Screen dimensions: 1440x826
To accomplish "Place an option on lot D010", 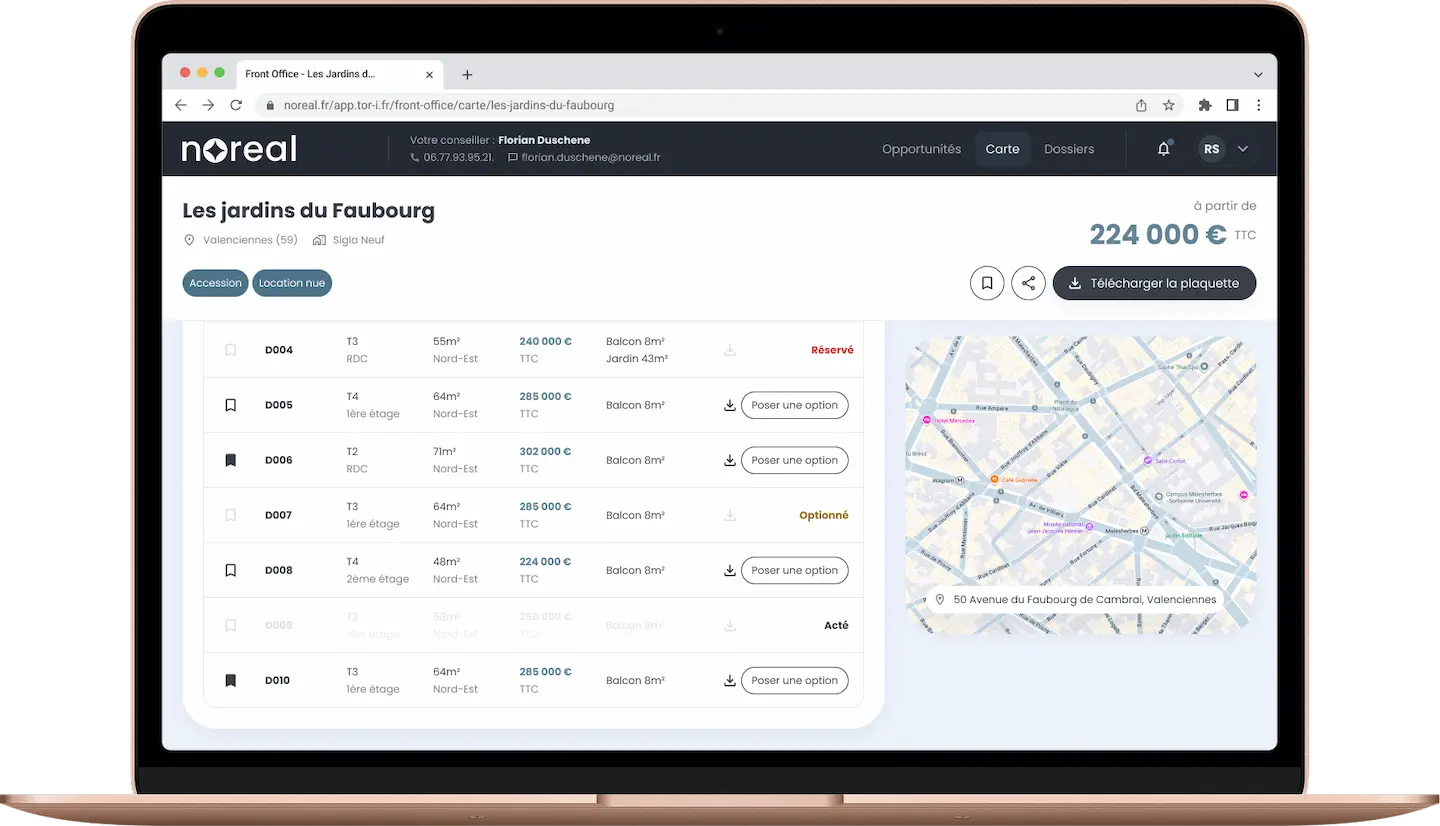I will [x=795, y=680].
